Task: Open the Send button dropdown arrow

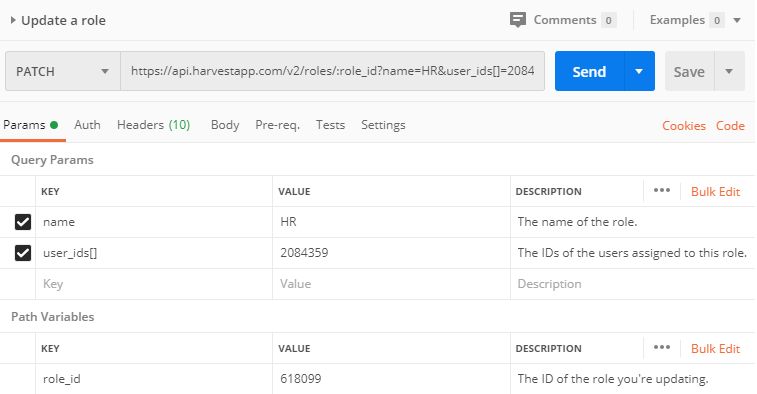Action: click(x=639, y=71)
